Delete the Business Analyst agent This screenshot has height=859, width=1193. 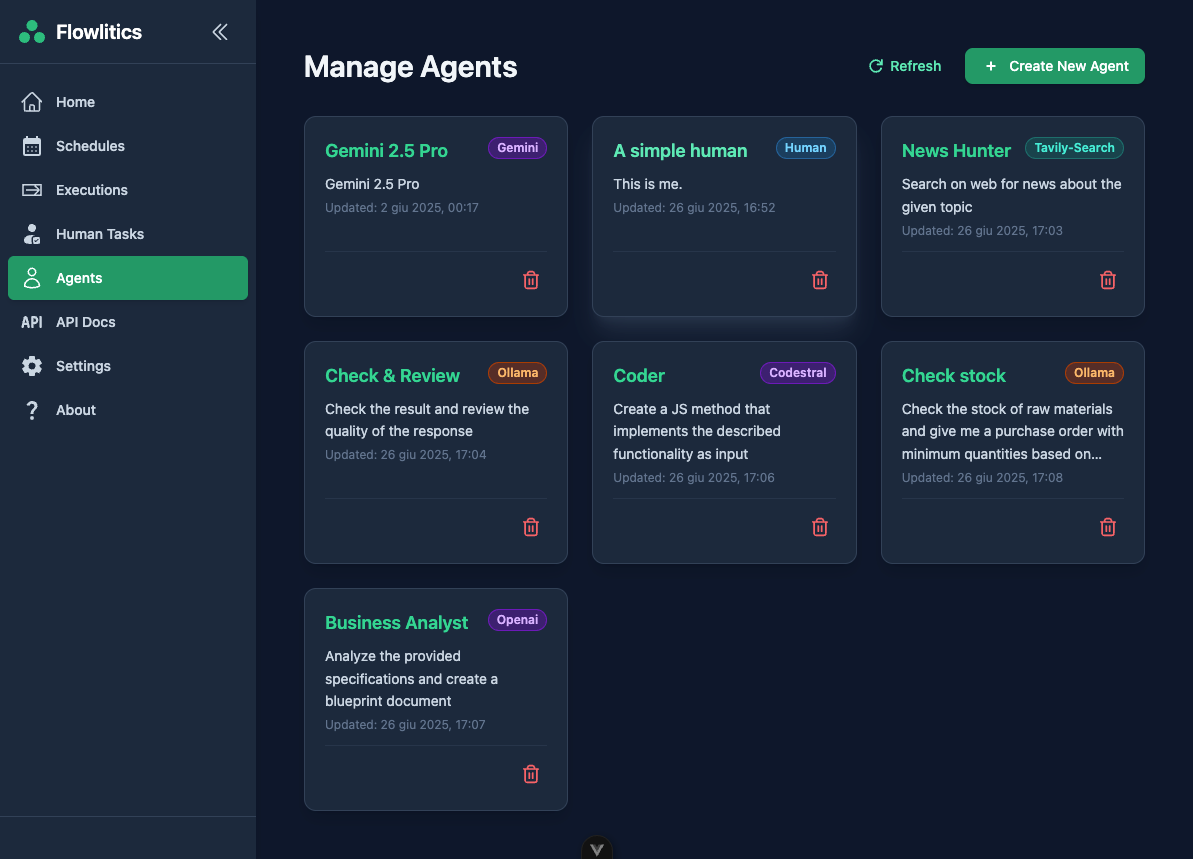pos(531,774)
